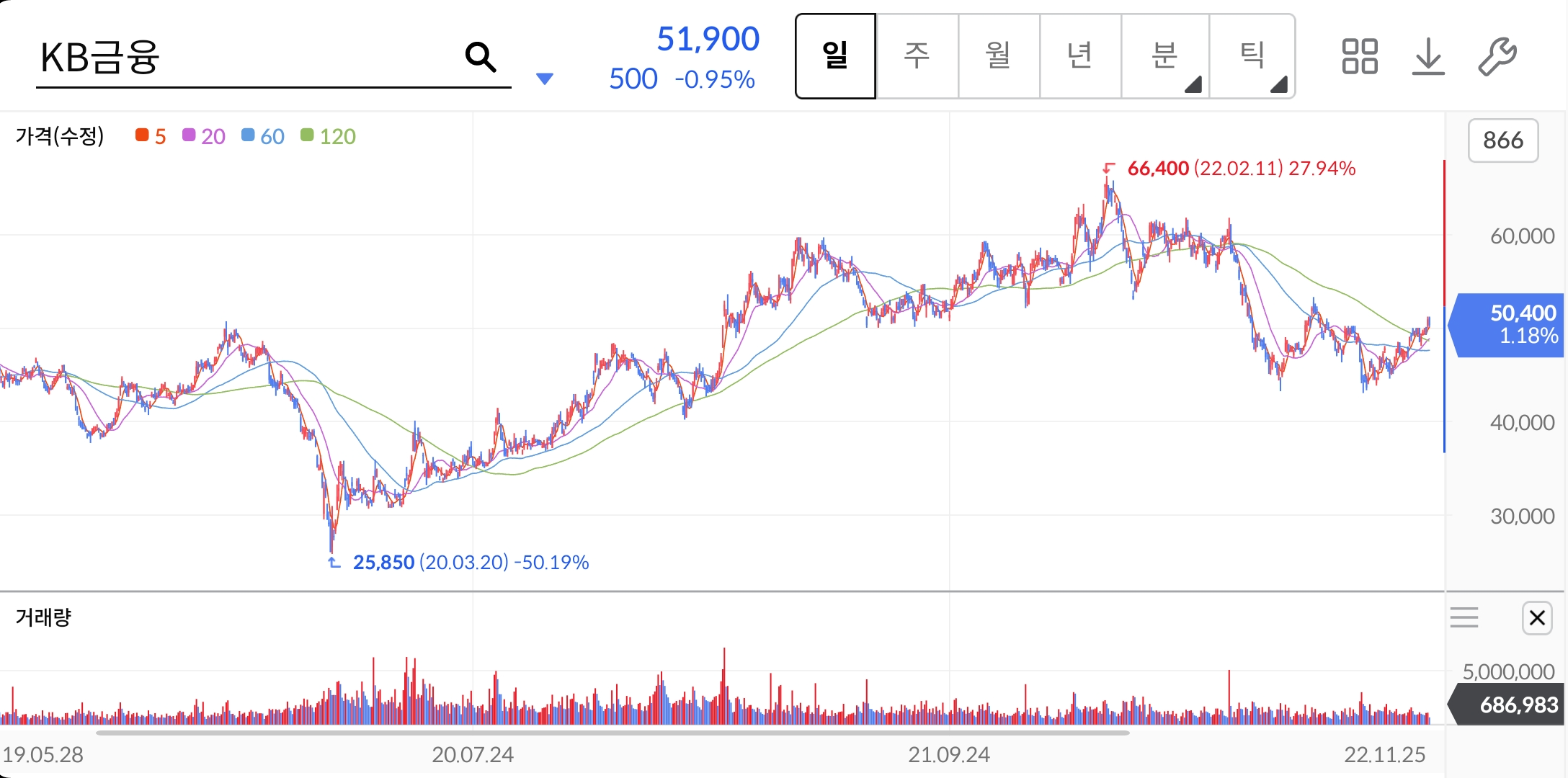Click the high price 66,400 marker

(x=1157, y=169)
